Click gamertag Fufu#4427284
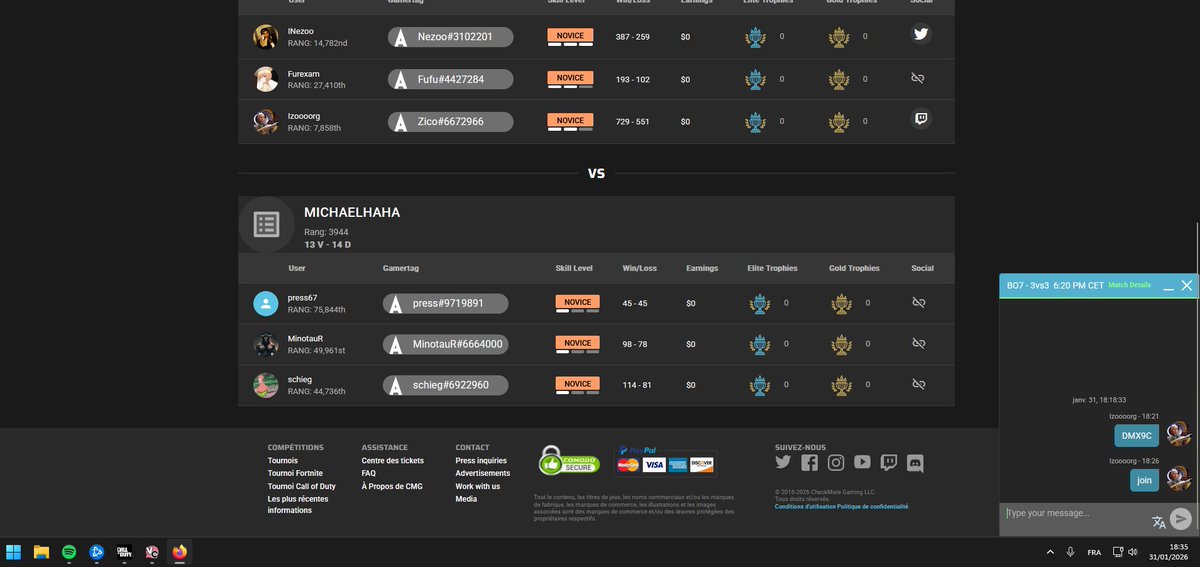Viewport: 1200px width, 567px height. 450,79
